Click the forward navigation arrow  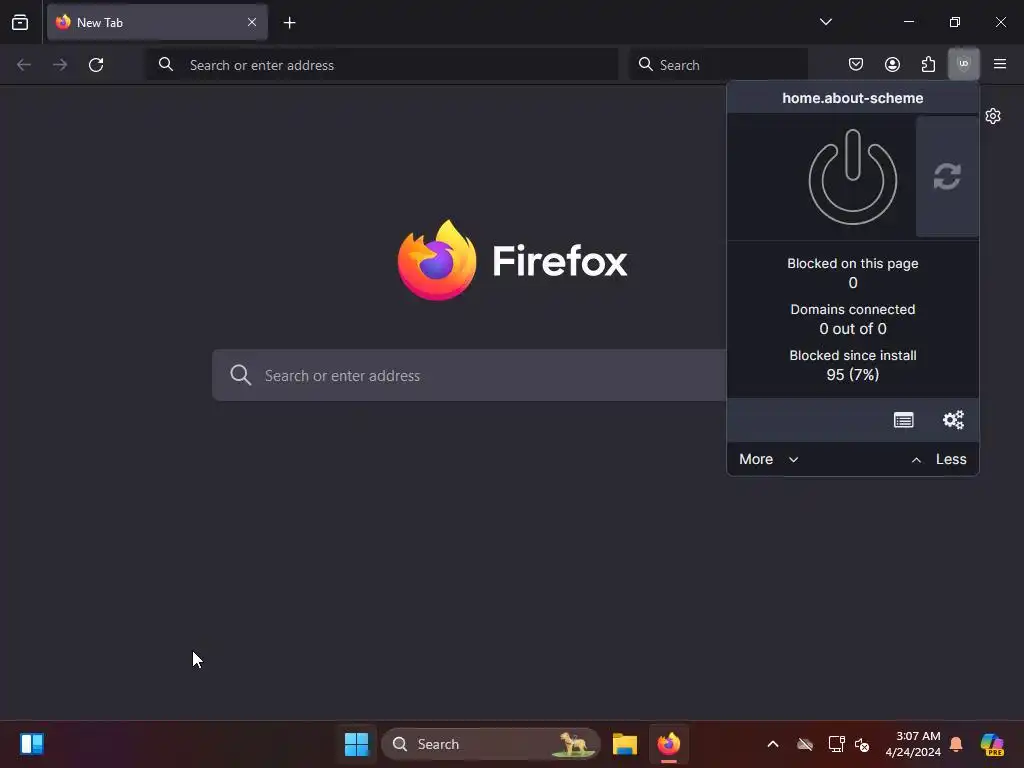click(60, 65)
